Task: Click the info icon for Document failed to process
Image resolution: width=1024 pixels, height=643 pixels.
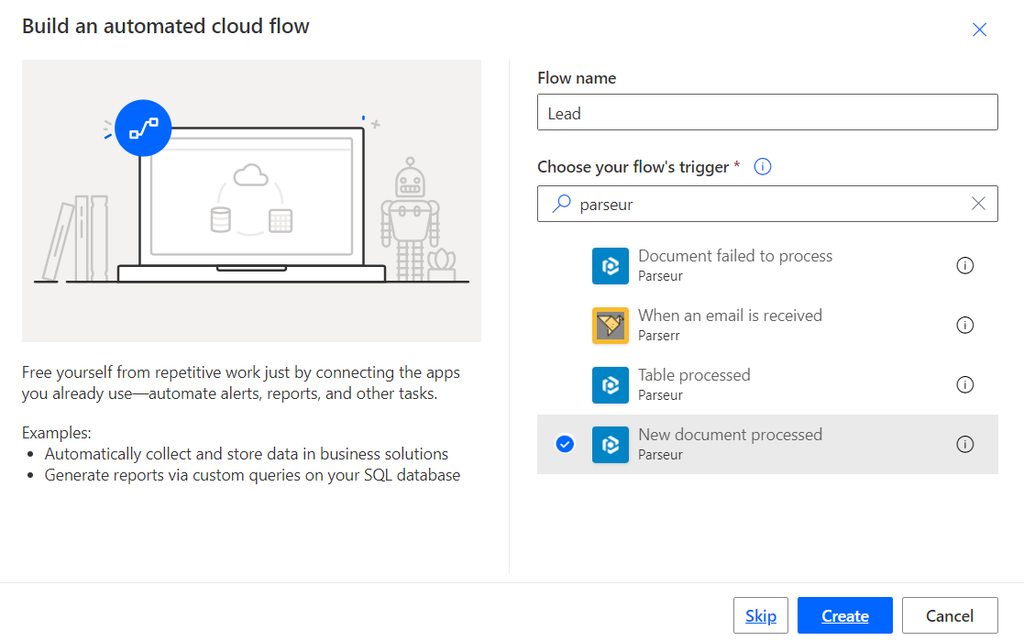Action: point(965,265)
